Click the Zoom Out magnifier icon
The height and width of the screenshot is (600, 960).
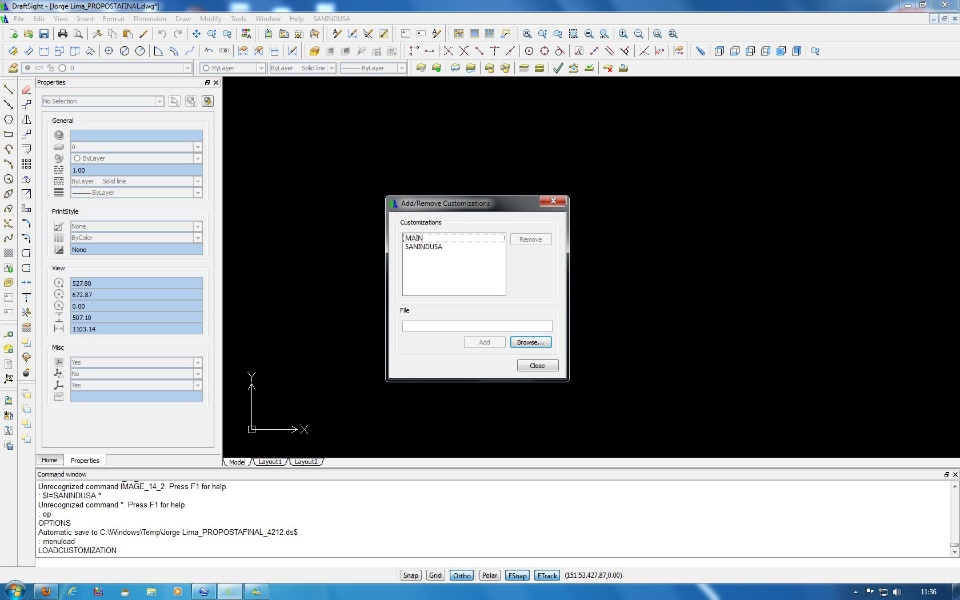point(639,34)
